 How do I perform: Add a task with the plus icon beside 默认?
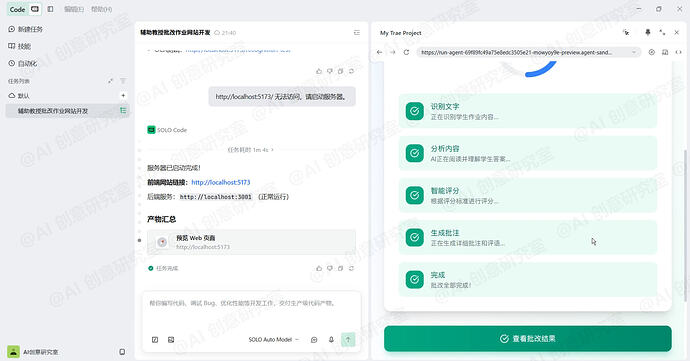click(x=123, y=96)
